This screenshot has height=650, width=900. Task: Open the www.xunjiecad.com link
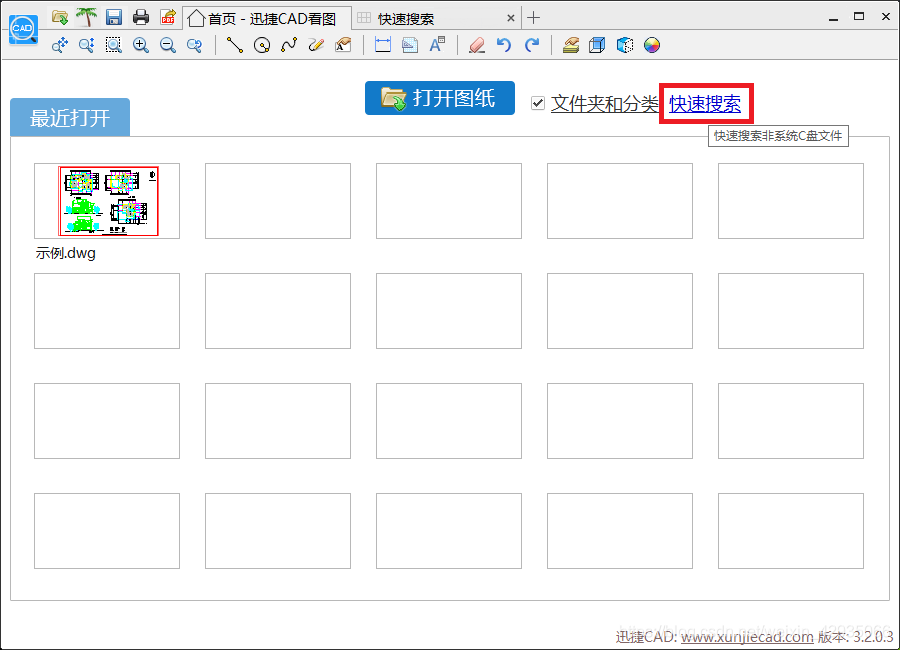click(x=747, y=637)
